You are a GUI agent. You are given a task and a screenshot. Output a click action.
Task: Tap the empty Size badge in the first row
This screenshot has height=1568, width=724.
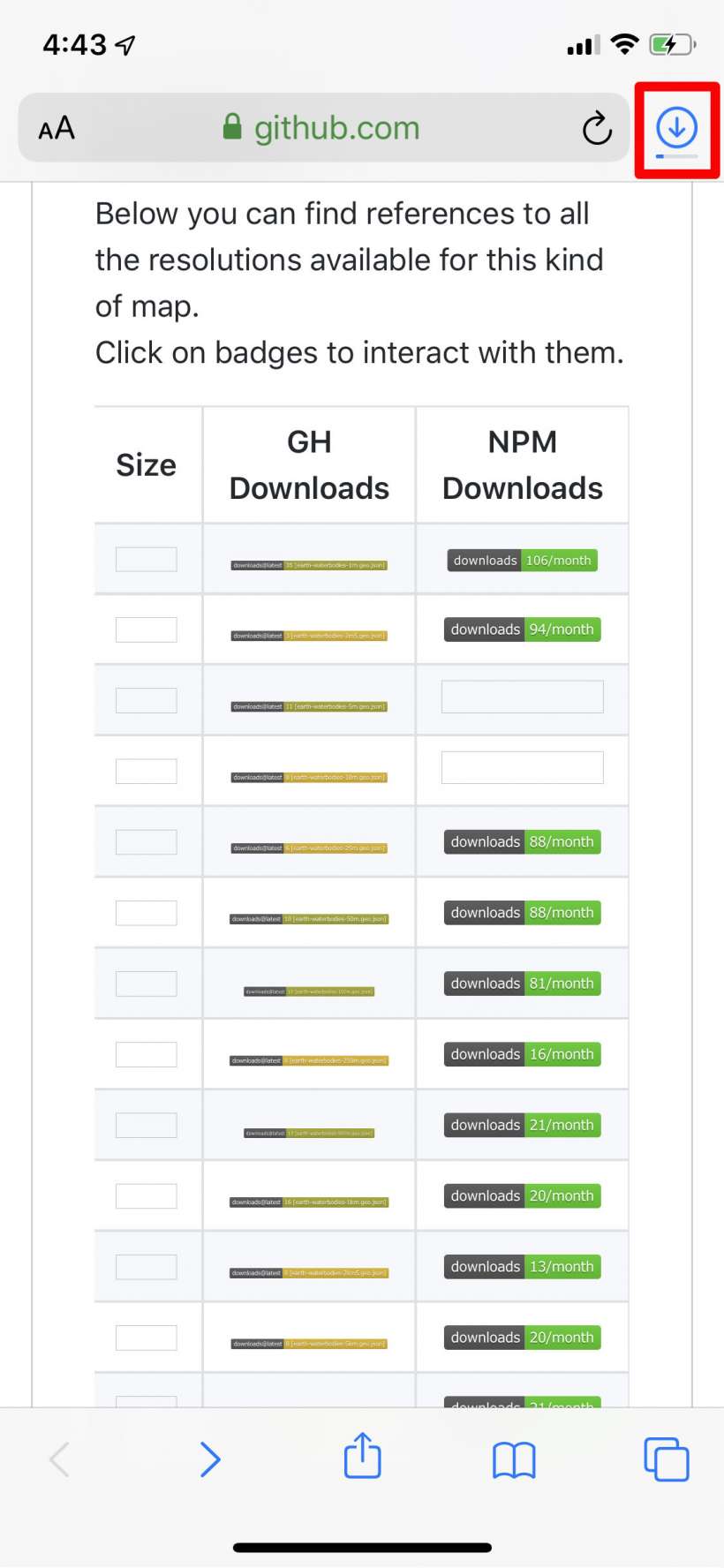tap(147, 559)
